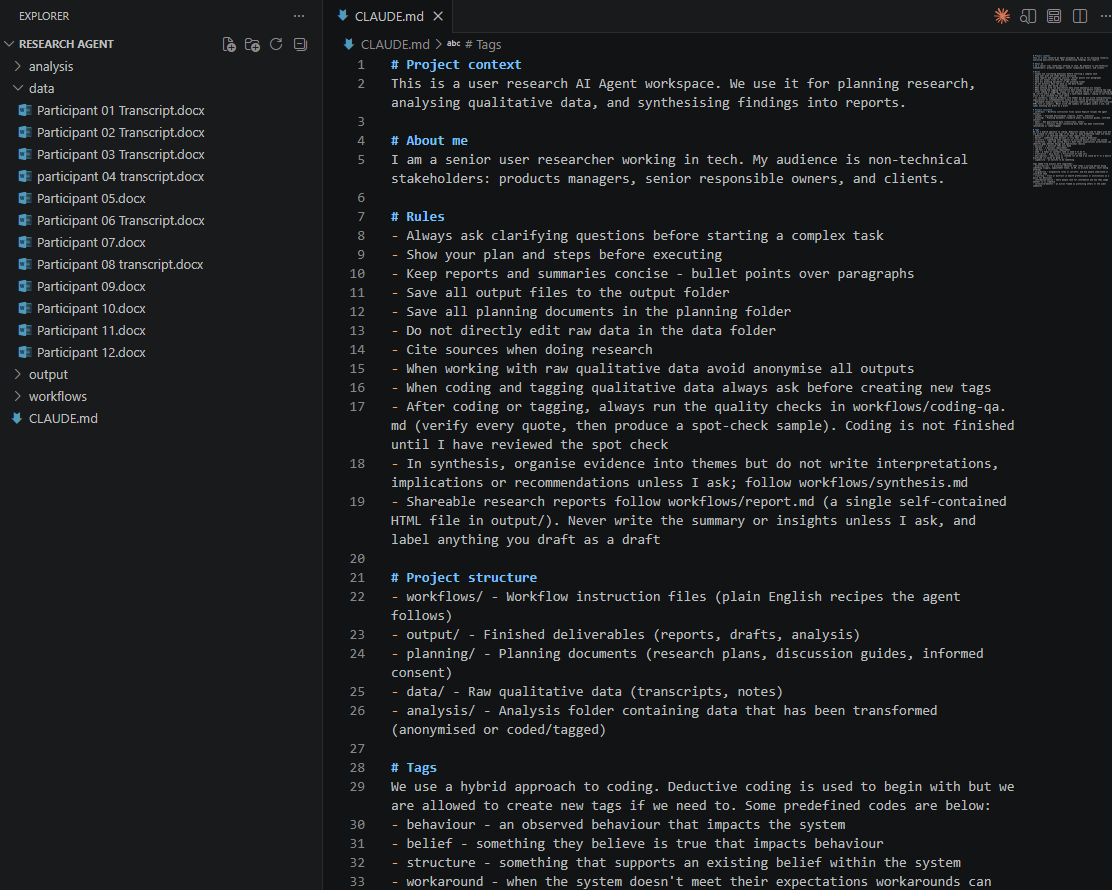Expand the analysis folder
The image size is (1112, 890).
(x=50, y=66)
